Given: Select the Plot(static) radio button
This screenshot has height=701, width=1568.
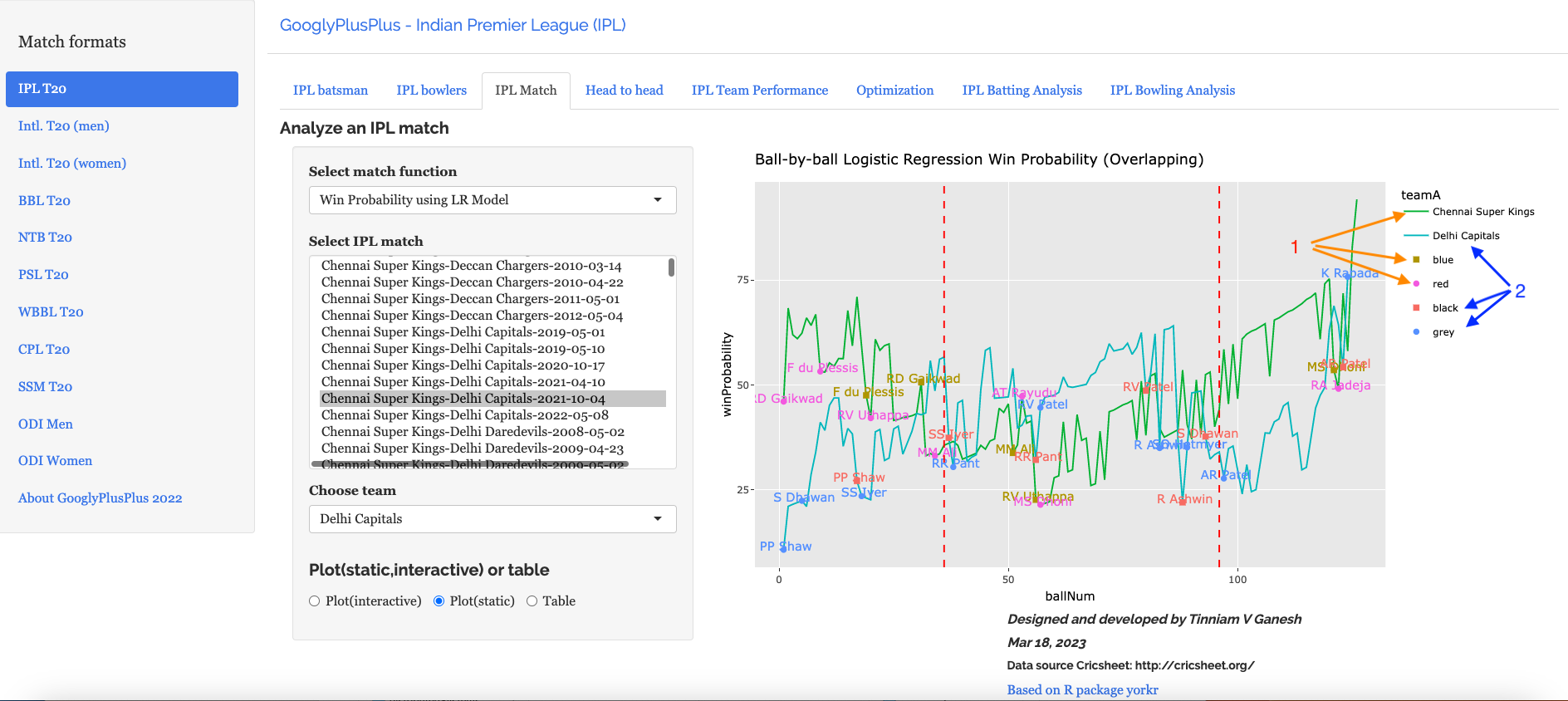Looking at the screenshot, I should (x=439, y=601).
